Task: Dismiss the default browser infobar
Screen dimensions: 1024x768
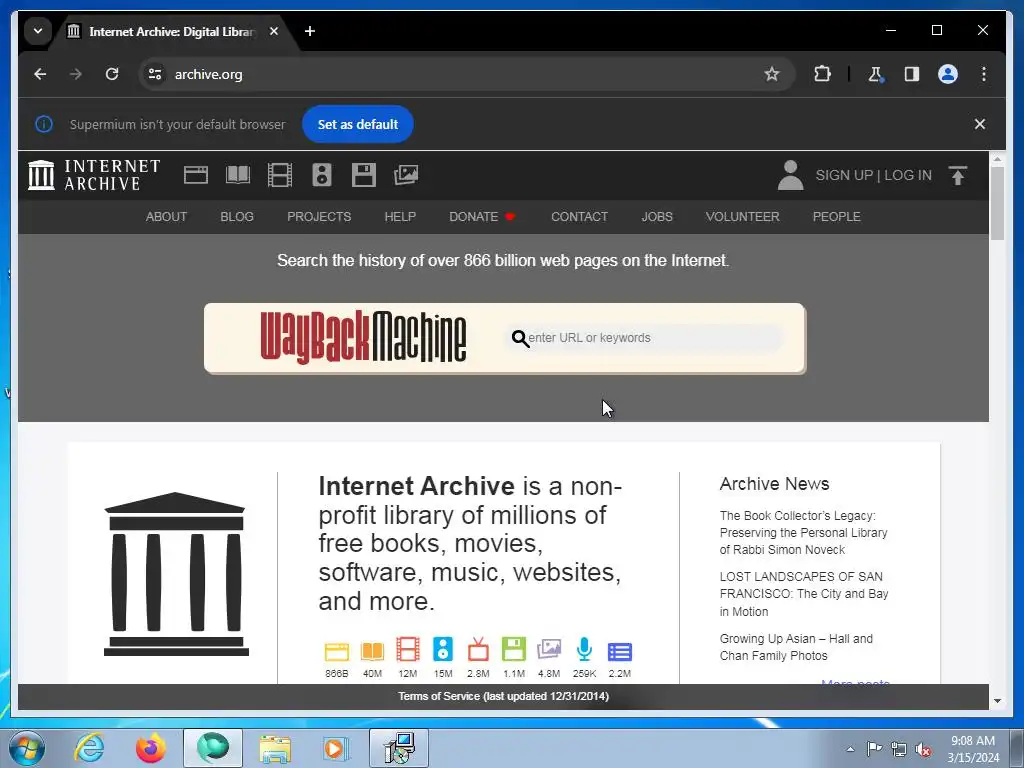Action: coord(980,124)
